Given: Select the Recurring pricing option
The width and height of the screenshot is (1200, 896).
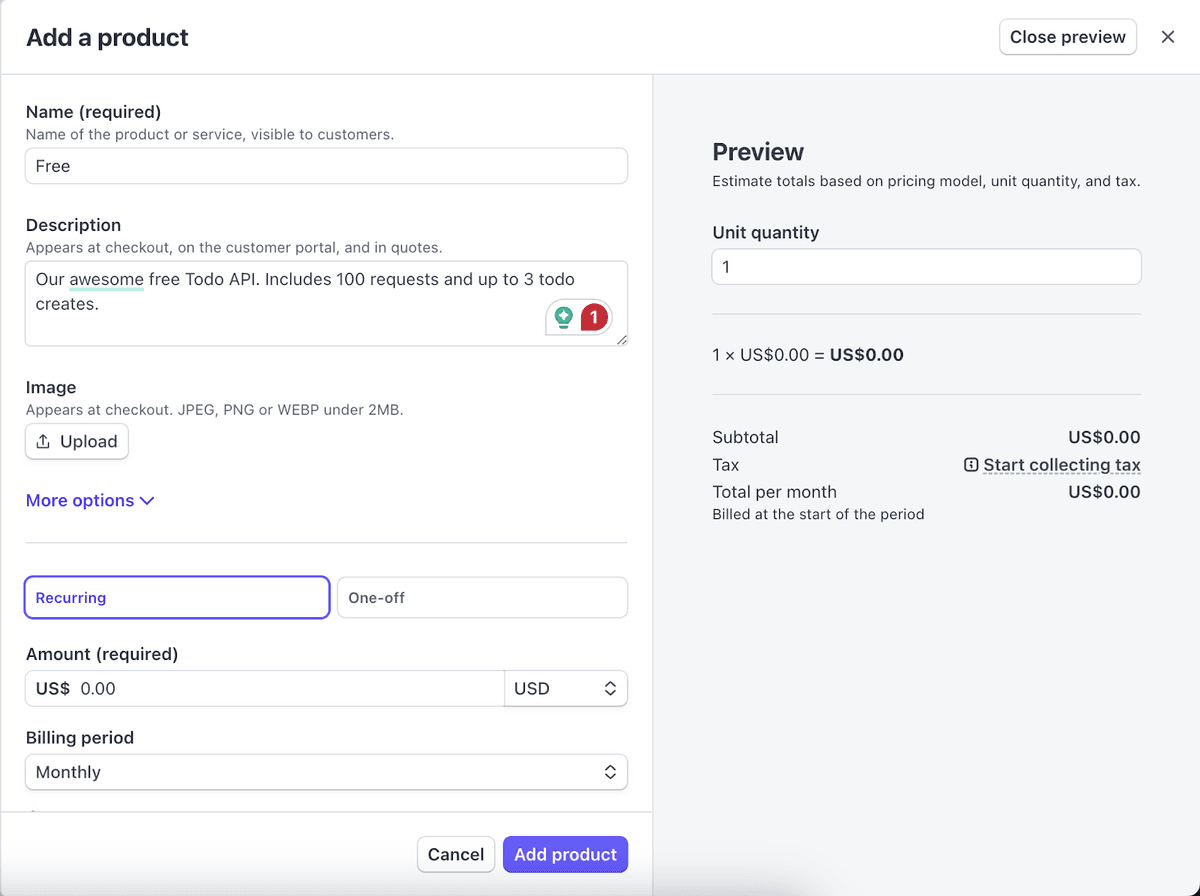Looking at the screenshot, I should point(176,597).
